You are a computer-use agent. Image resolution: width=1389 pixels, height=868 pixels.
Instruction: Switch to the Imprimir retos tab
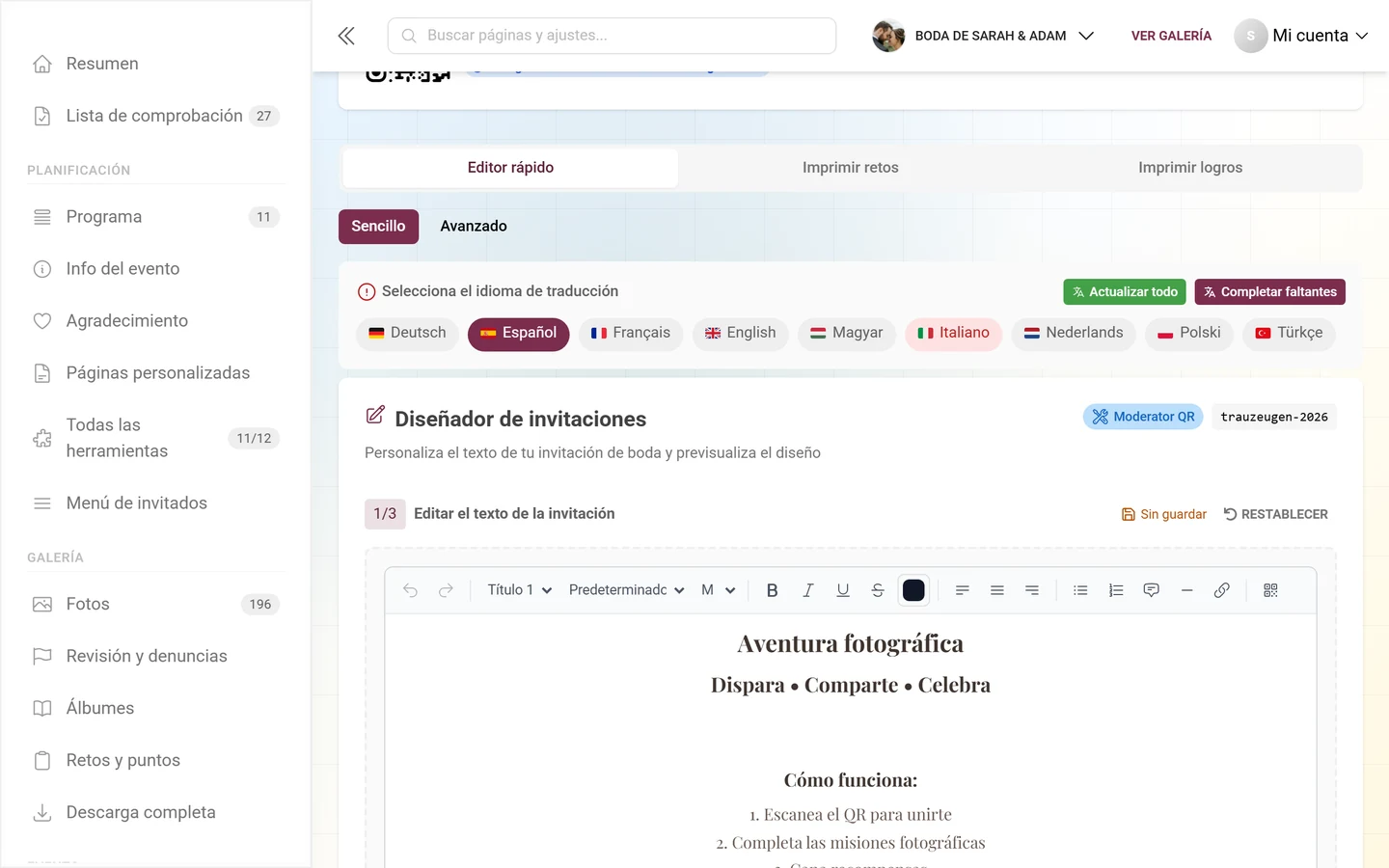point(851,168)
